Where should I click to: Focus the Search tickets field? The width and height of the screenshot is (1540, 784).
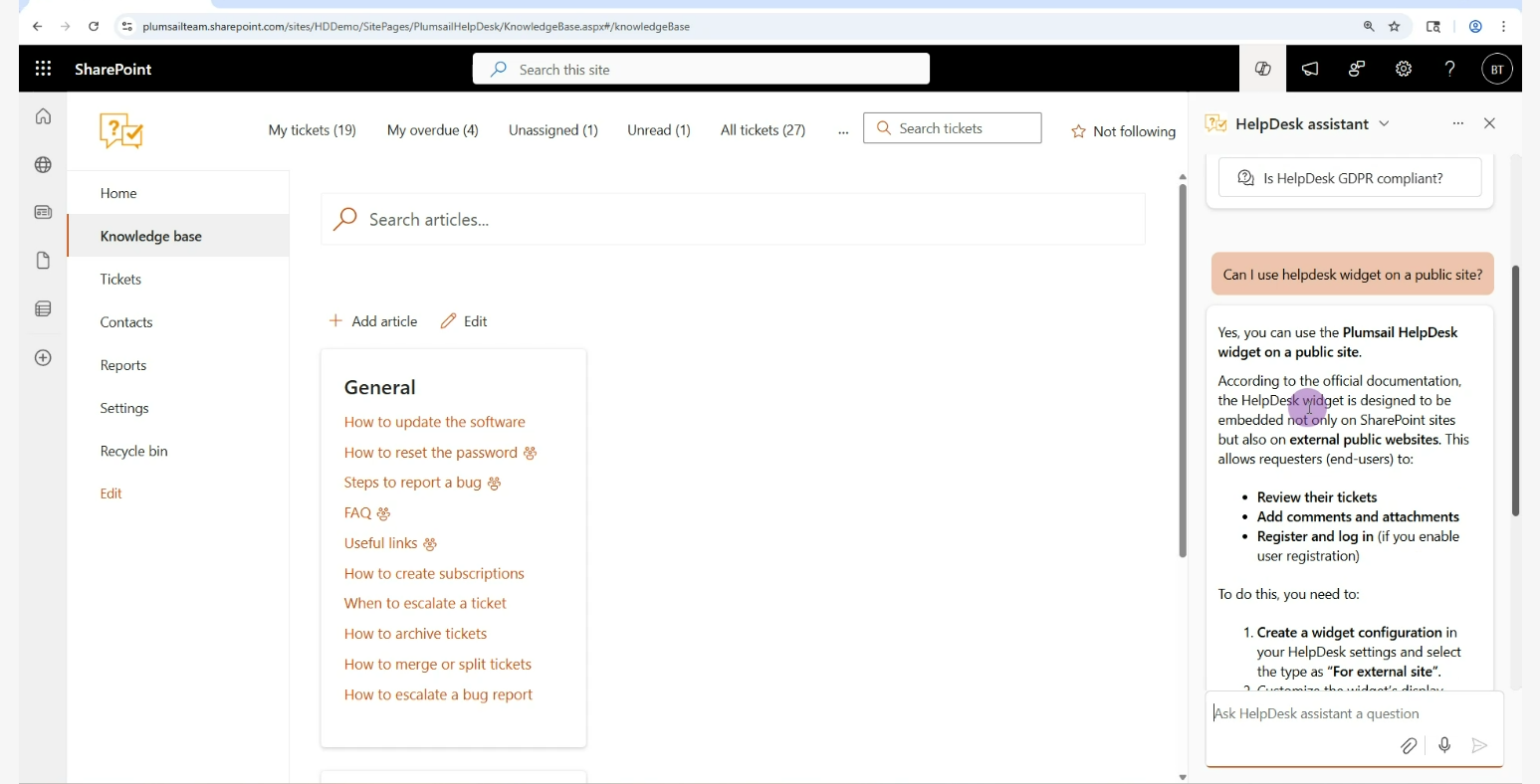[953, 128]
